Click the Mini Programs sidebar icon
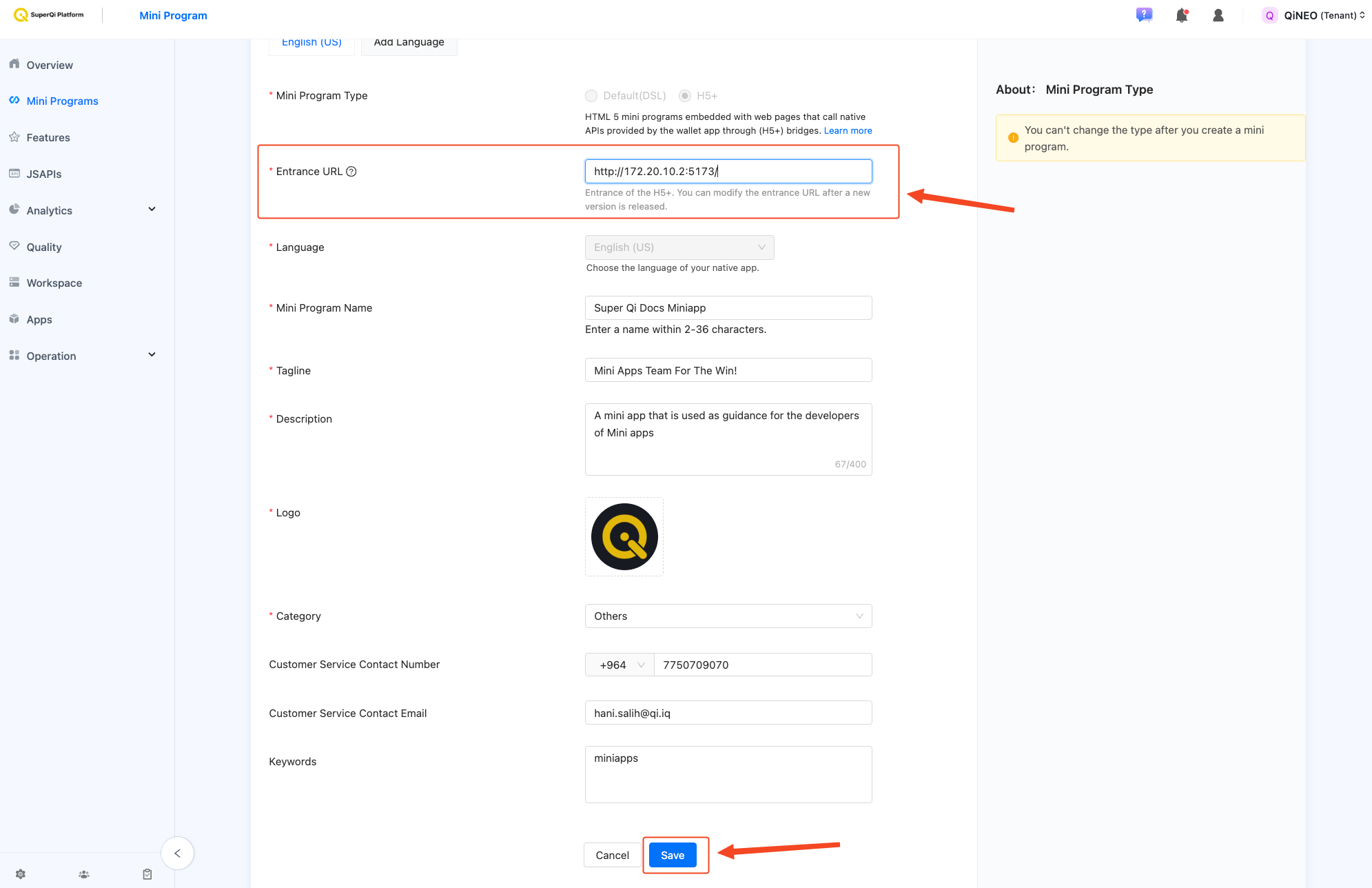This screenshot has height=888, width=1372. coord(14,101)
